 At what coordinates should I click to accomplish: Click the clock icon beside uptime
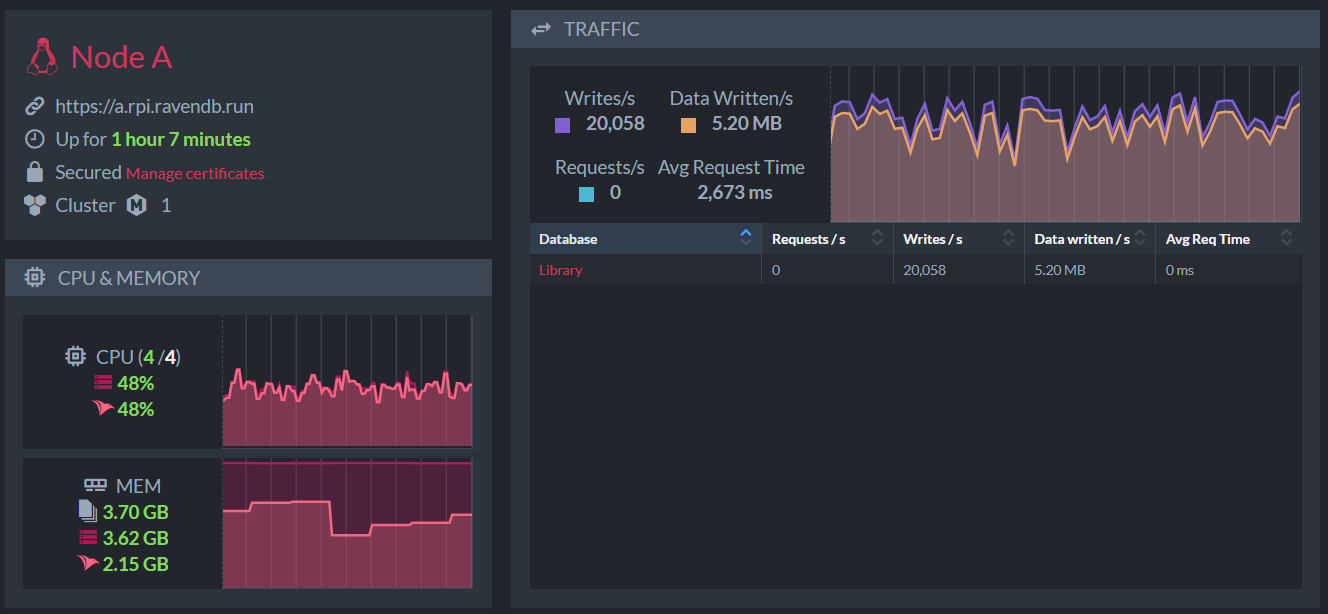pyautogui.click(x=35, y=139)
